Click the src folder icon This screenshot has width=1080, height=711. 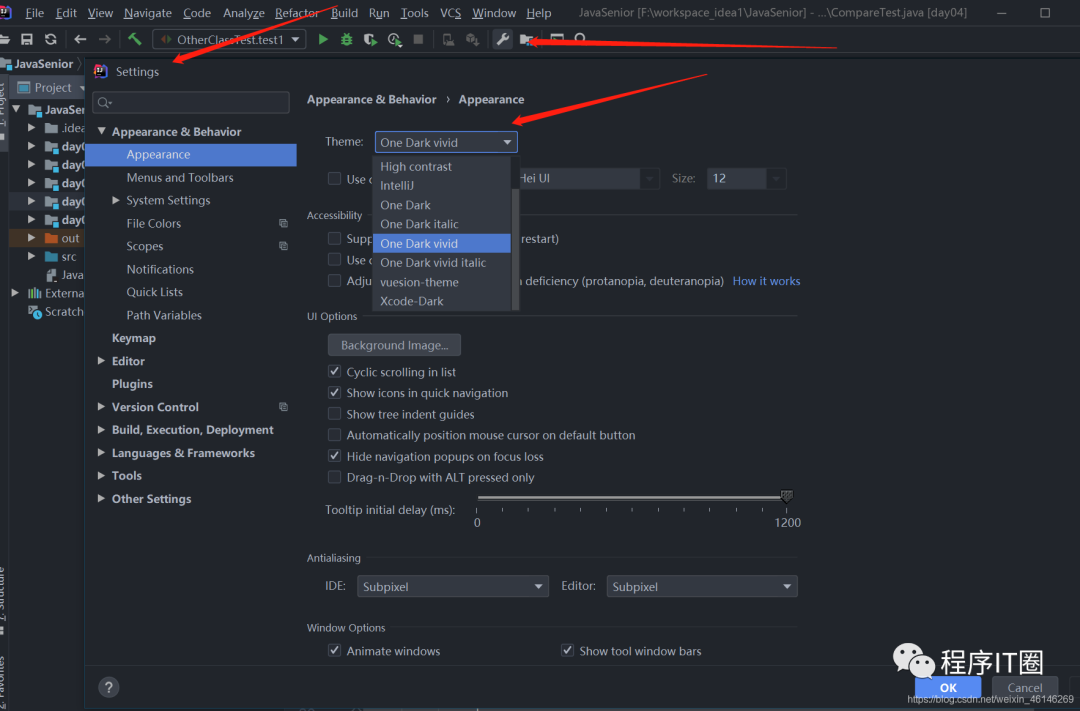coord(51,256)
